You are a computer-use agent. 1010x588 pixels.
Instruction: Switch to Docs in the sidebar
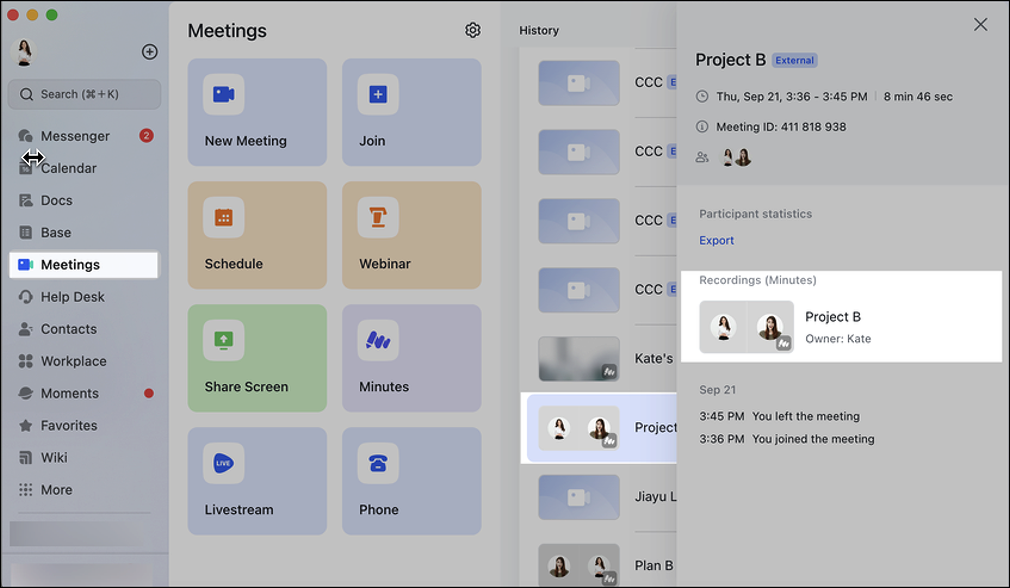pos(56,200)
